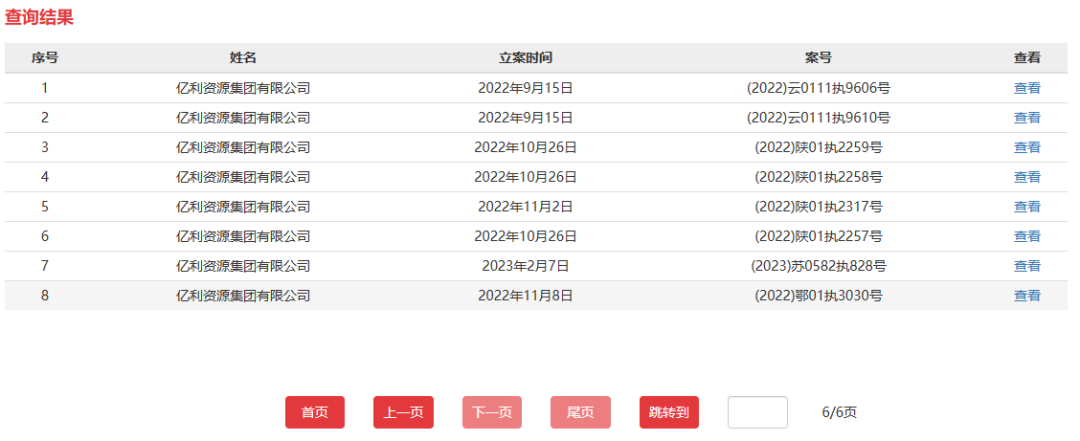1080x441 pixels.
Task: Click serial number 5 cell
Action: (x=45, y=207)
